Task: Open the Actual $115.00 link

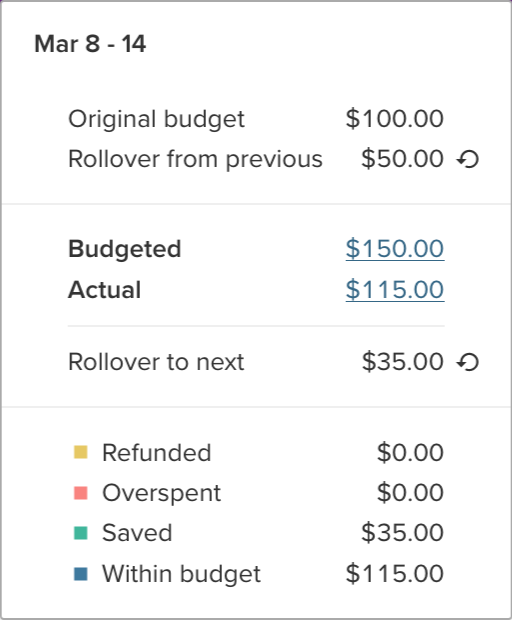Action: [x=395, y=289]
